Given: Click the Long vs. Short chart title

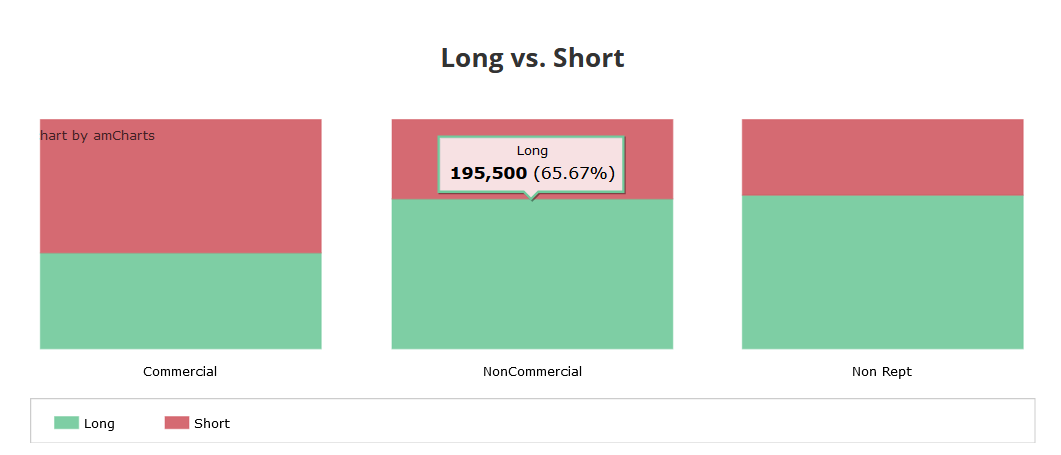Looking at the screenshot, I should coord(533,58).
